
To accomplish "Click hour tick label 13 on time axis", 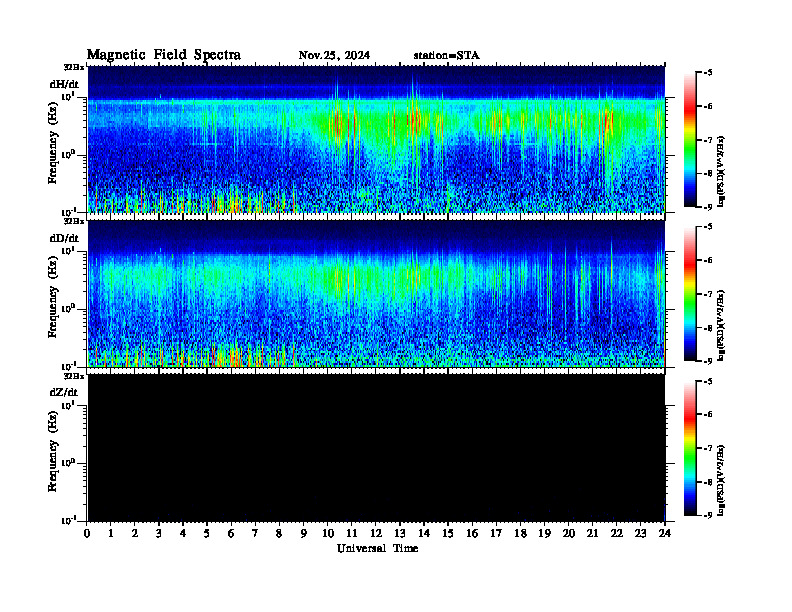I will point(400,534).
